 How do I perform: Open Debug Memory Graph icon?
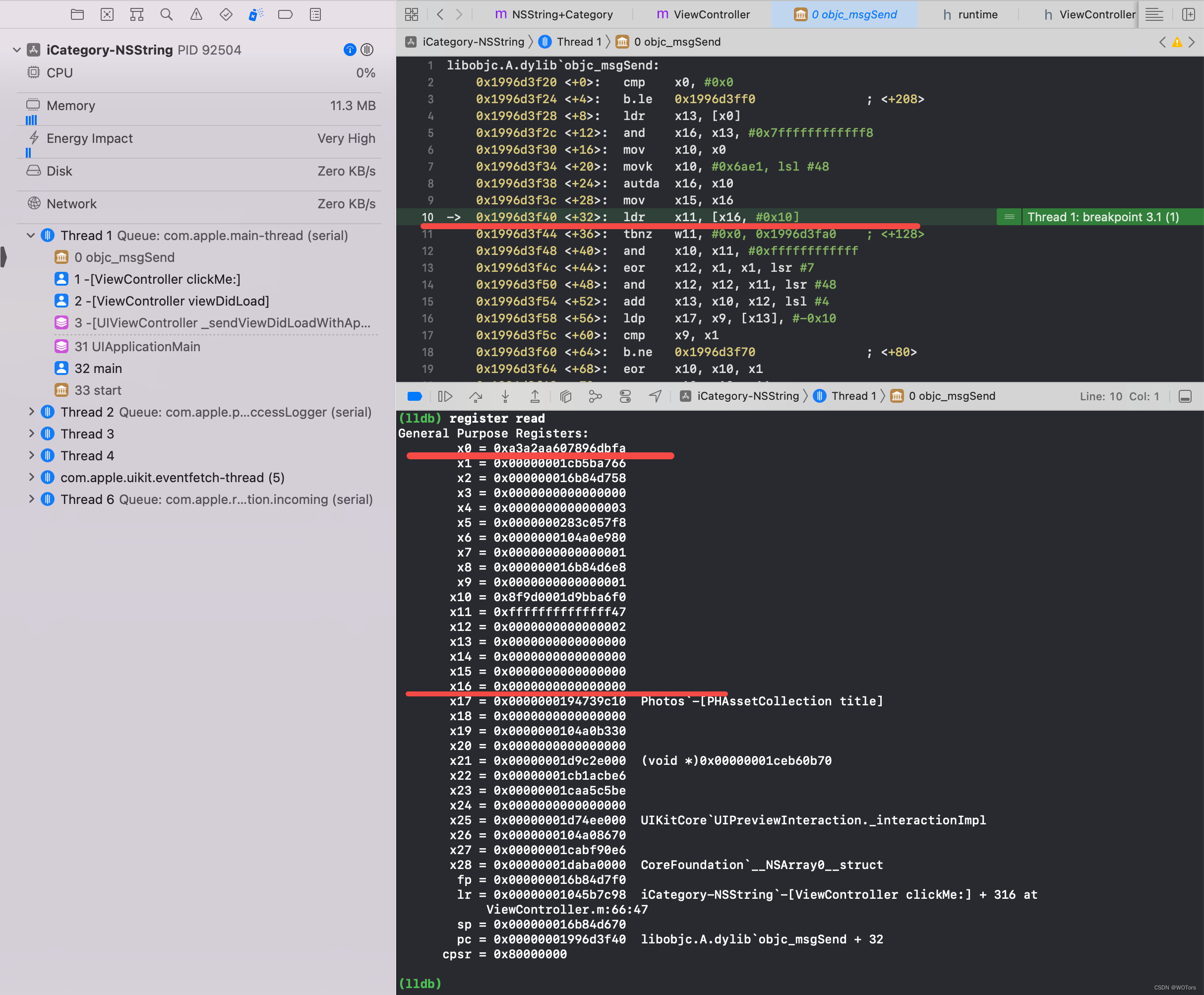596,396
